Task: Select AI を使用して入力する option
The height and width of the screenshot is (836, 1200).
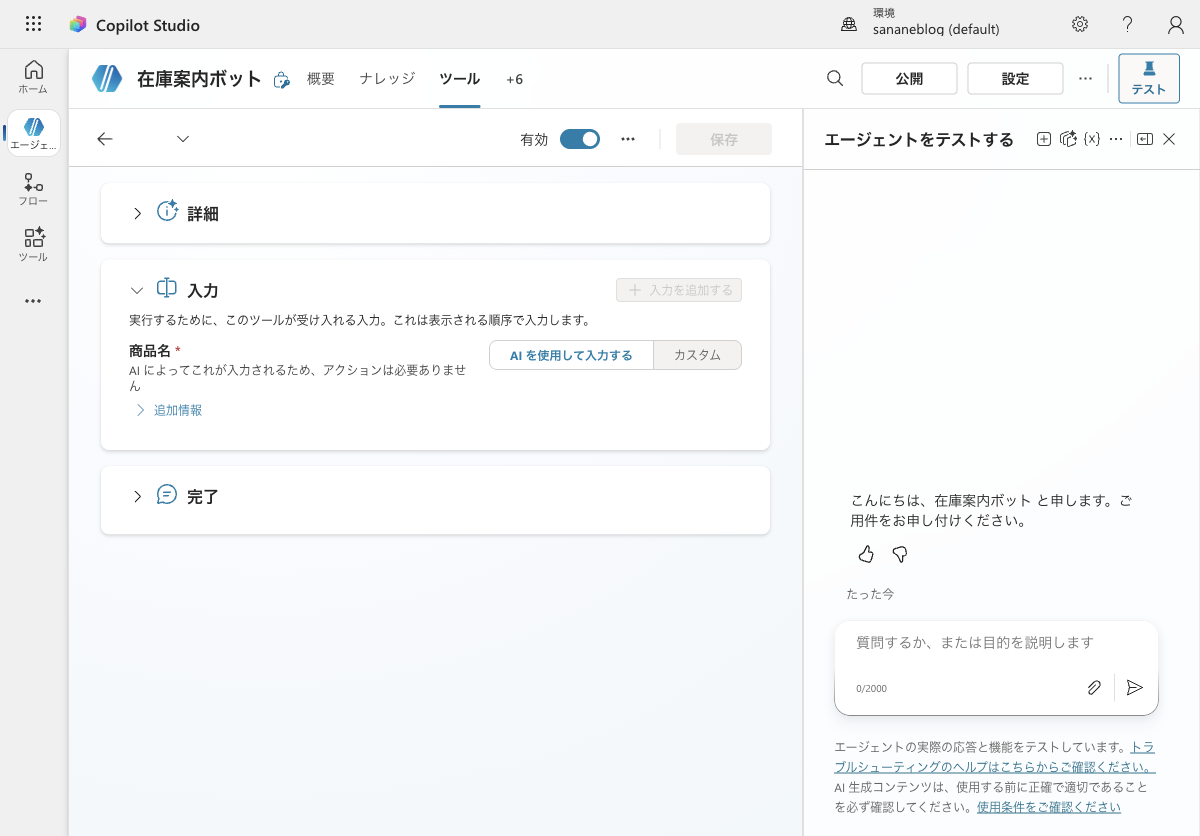Action: [571, 355]
